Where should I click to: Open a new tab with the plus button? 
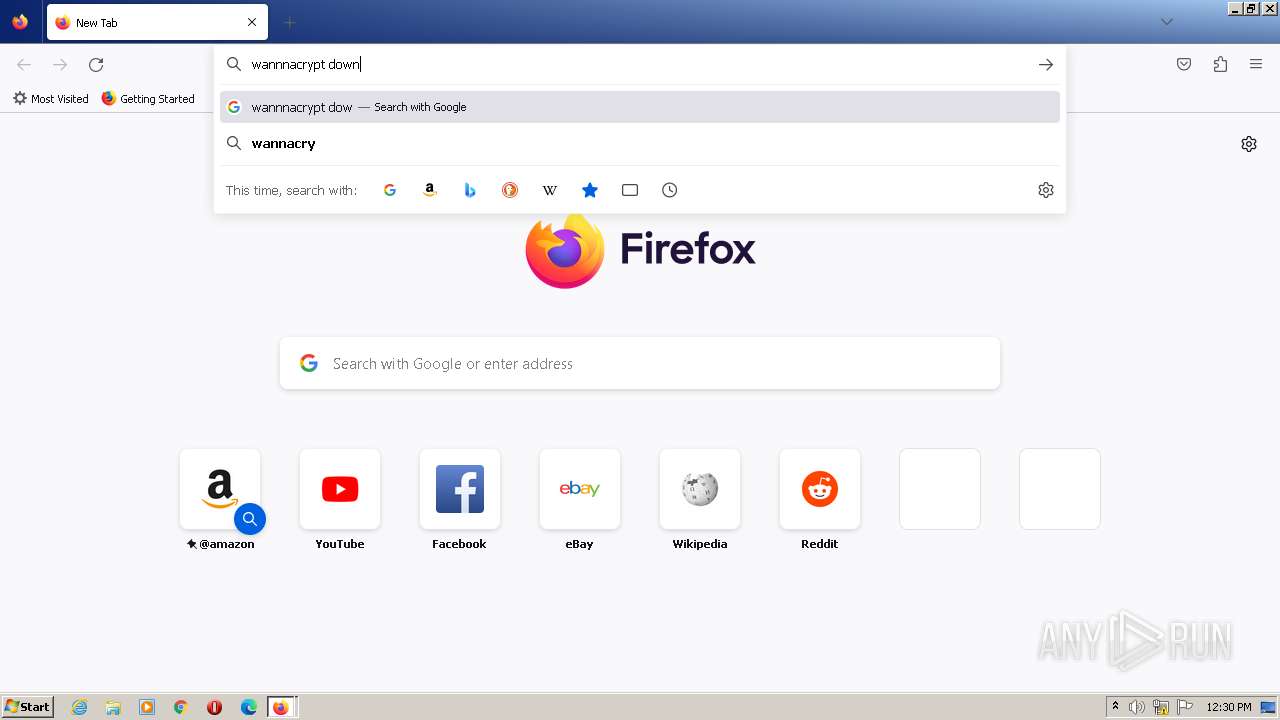coord(289,22)
